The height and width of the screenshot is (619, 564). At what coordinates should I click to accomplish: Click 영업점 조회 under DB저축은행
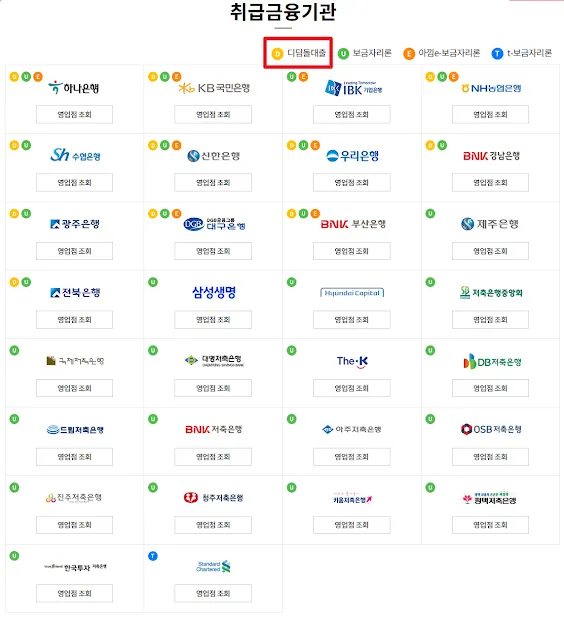(490, 388)
